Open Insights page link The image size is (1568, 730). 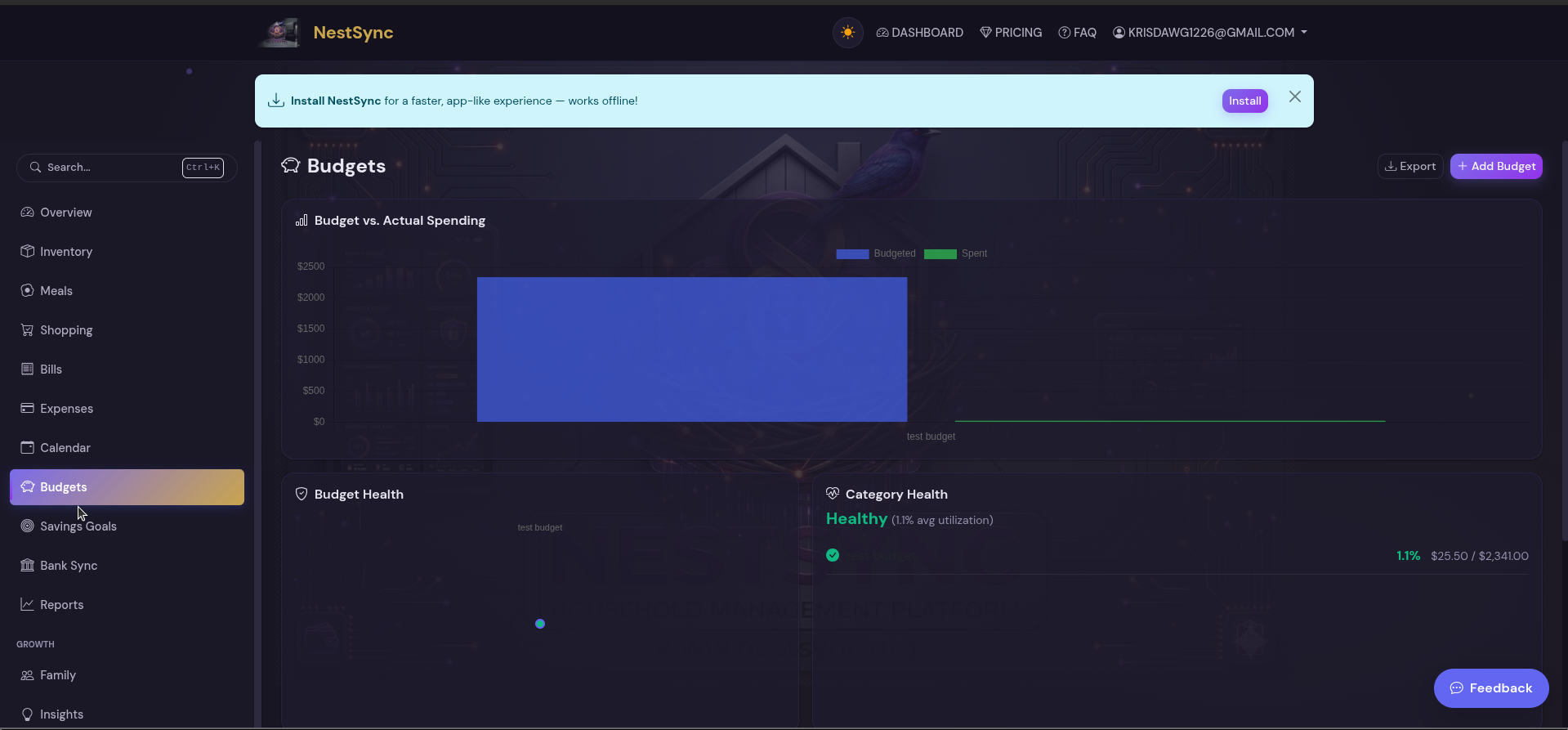(127, 714)
